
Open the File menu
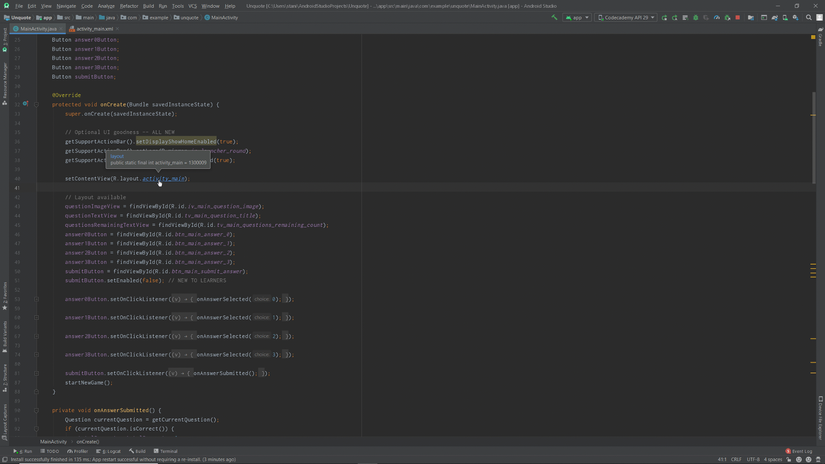point(18,6)
